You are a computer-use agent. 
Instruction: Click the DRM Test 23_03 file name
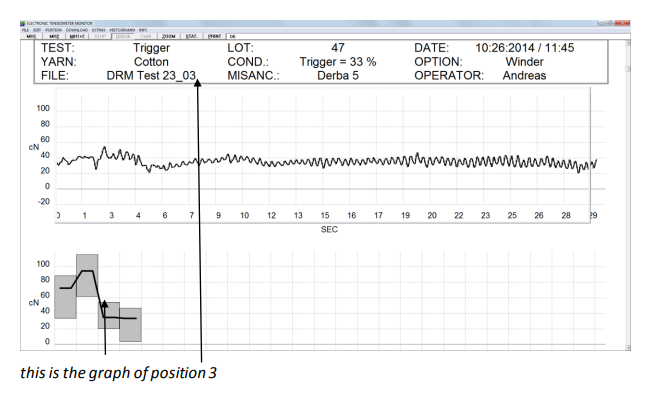(152, 75)
